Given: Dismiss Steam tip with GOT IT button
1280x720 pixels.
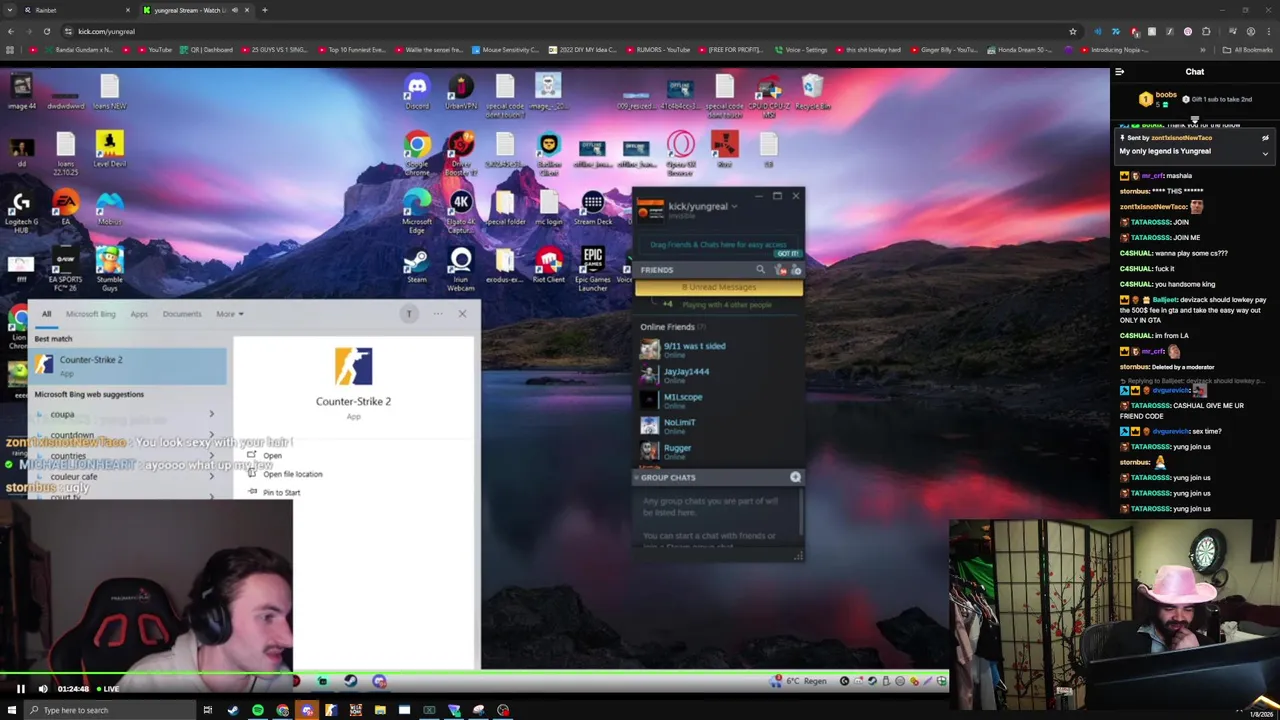Looking at the screenshot, I should pyautogui.click(x=787, y=254).
